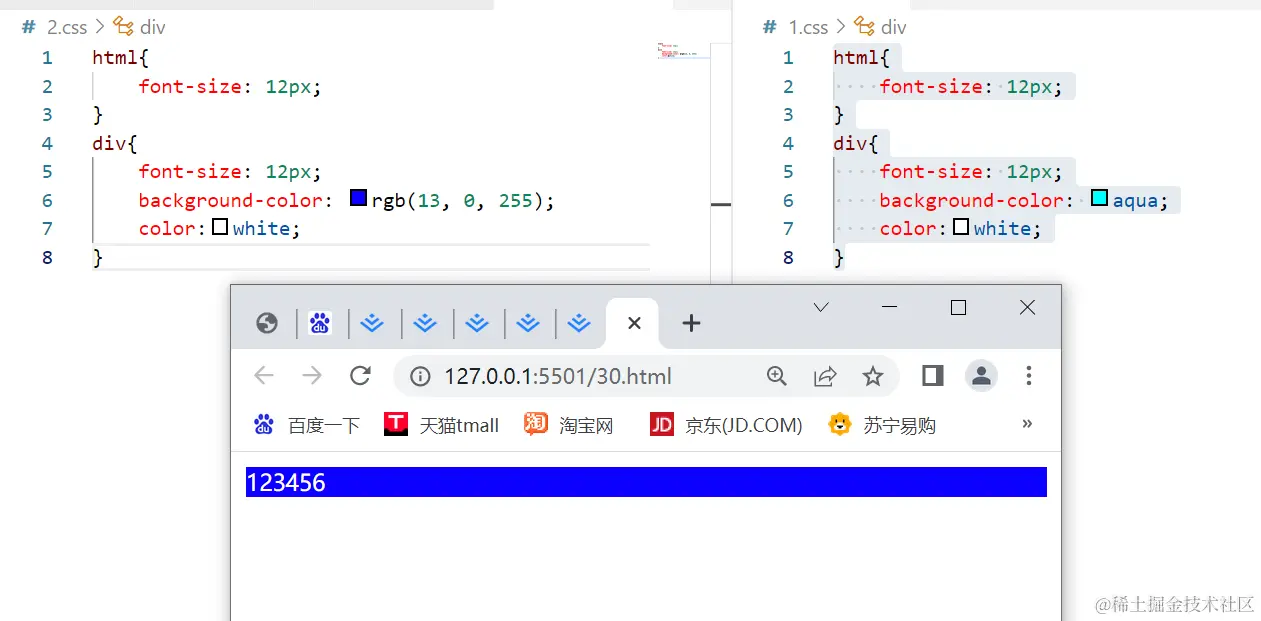Open the white color swatch in 1.css
1261x621 pixels.
pyautogui.click(x=961, y=228)
